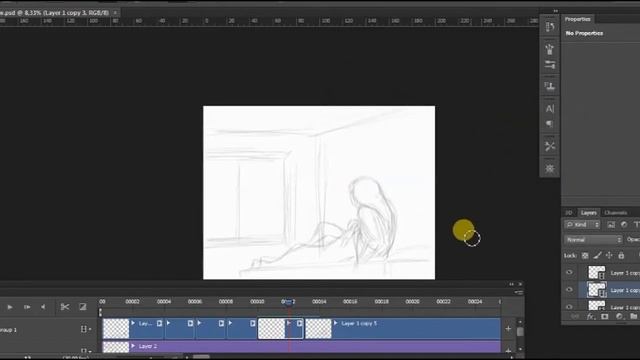Switch to the Channels tab
Image resolution: width=640 pixels, height=360 pixels.
616,213
